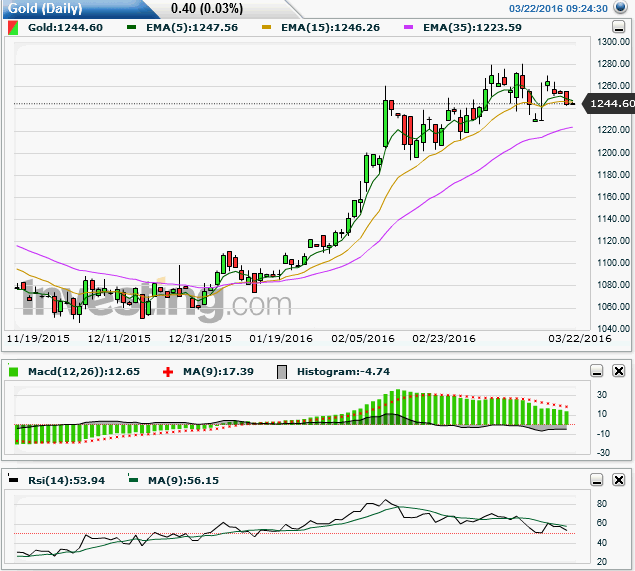Click the 12/11/2015 date axis label

click(119, 339)
